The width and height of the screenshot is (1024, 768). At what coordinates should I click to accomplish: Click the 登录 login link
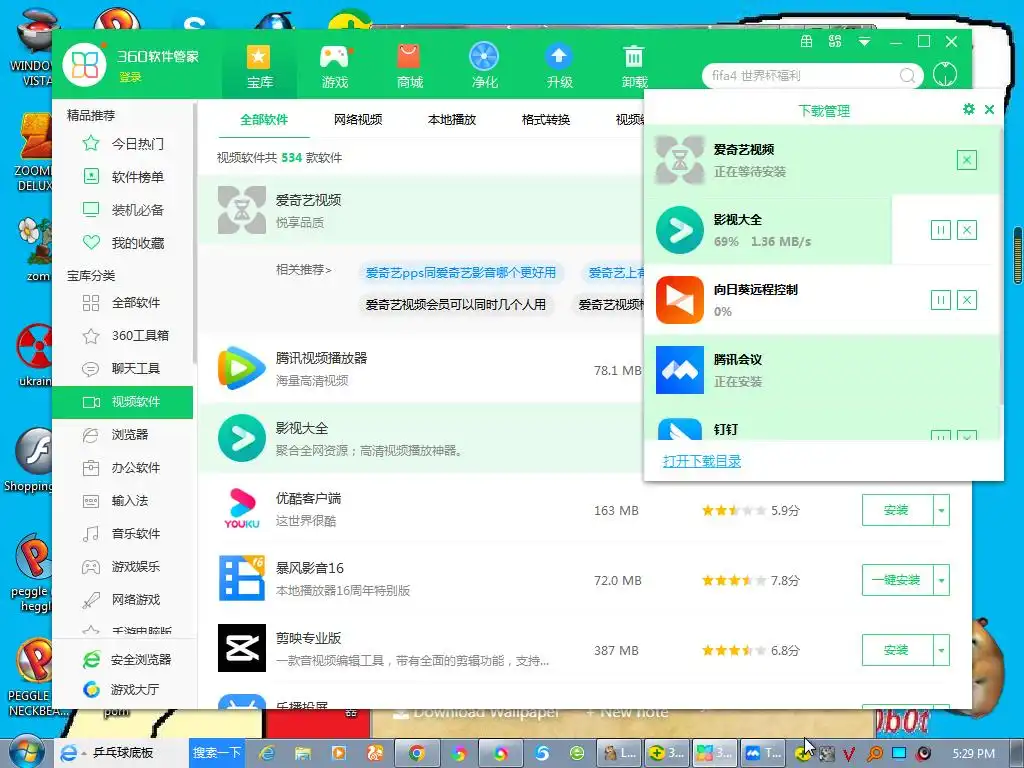pyautogui.click(x=130, y=77)
